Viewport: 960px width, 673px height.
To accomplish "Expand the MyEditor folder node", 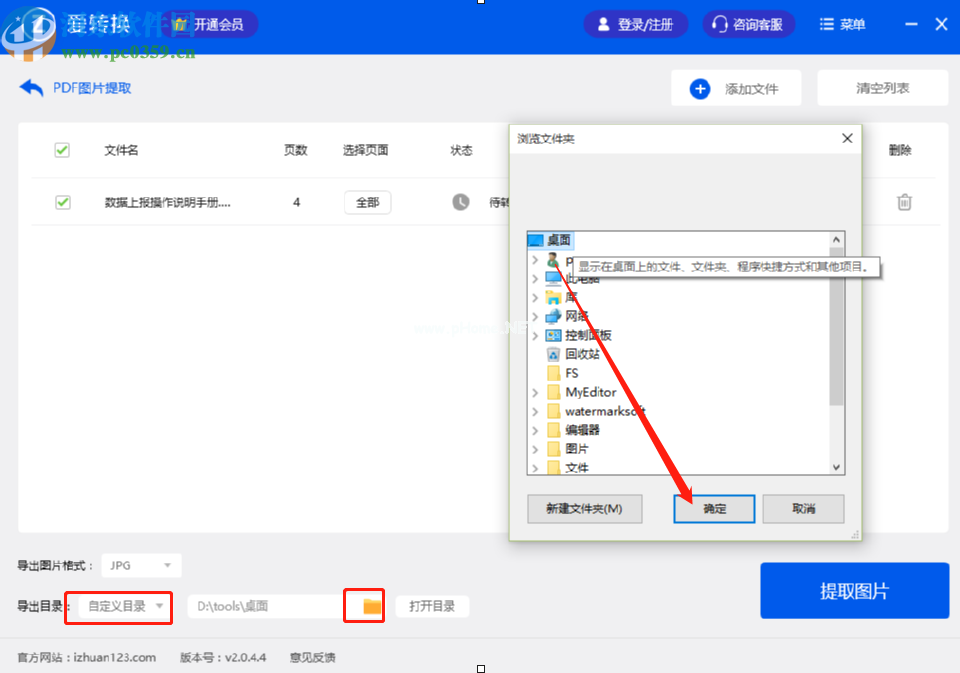I will tap(535, 393).
